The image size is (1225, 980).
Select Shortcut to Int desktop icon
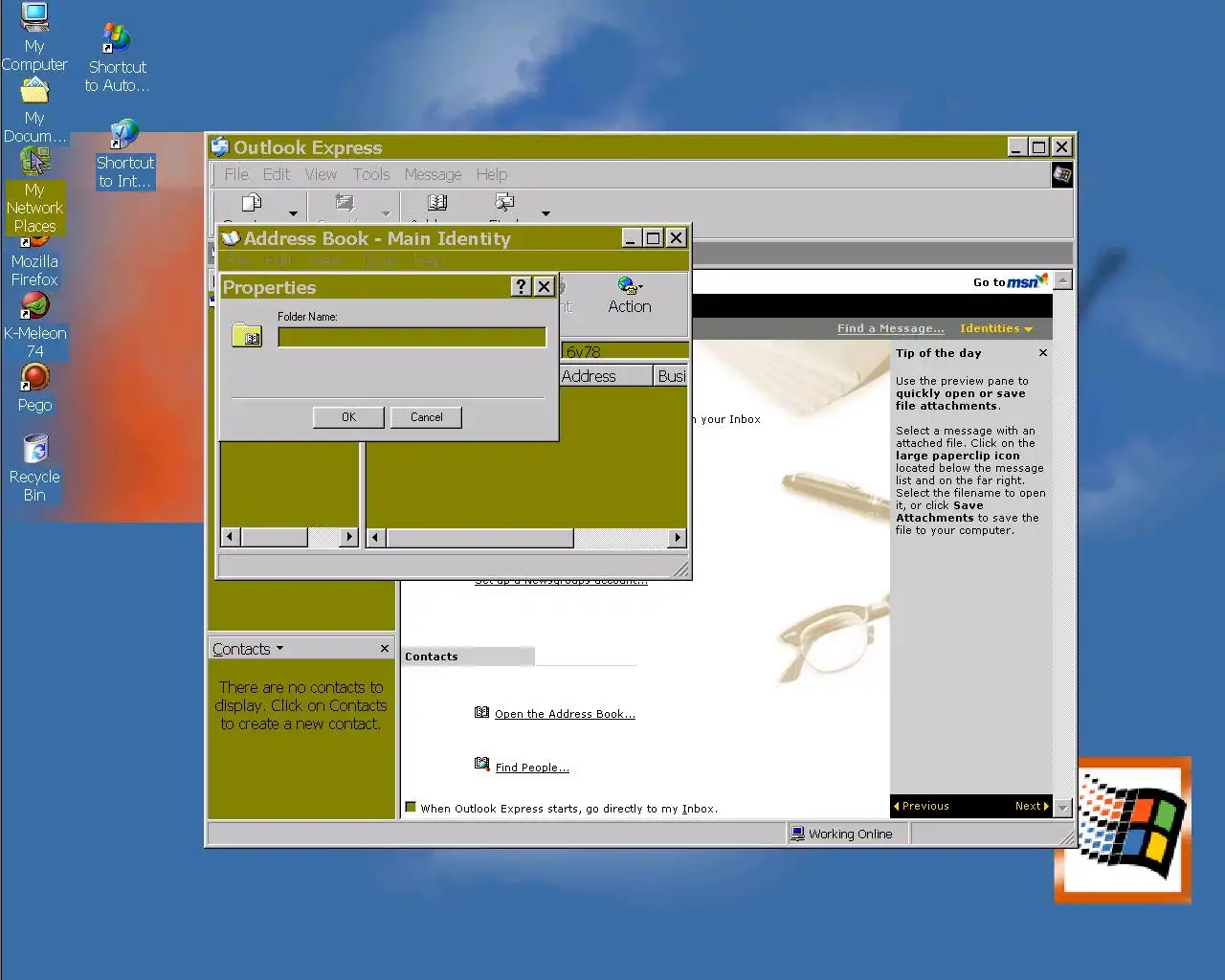pos(124,154)
